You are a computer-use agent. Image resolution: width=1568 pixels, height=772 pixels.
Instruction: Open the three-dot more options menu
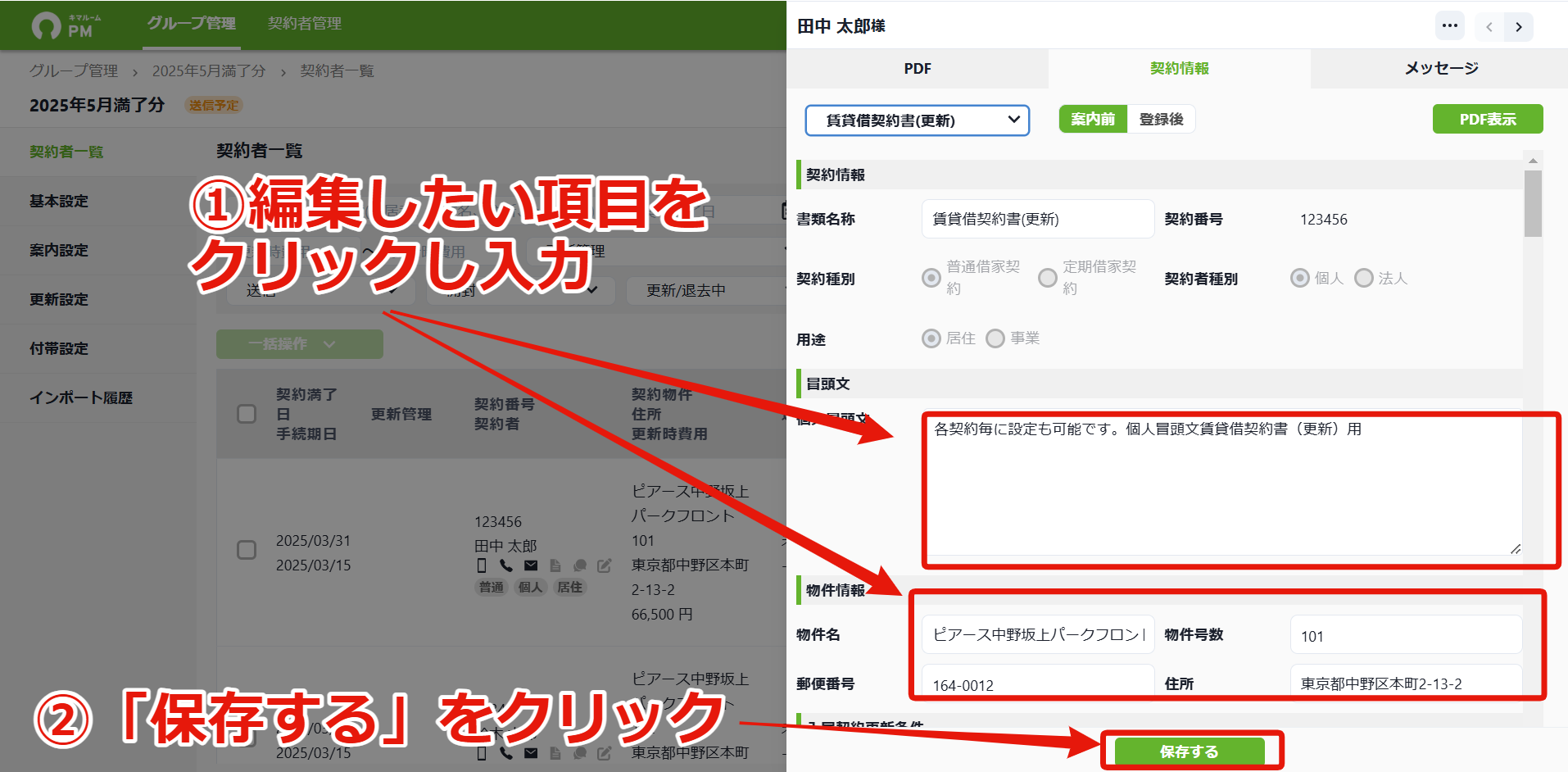(x=1449, y=26)
